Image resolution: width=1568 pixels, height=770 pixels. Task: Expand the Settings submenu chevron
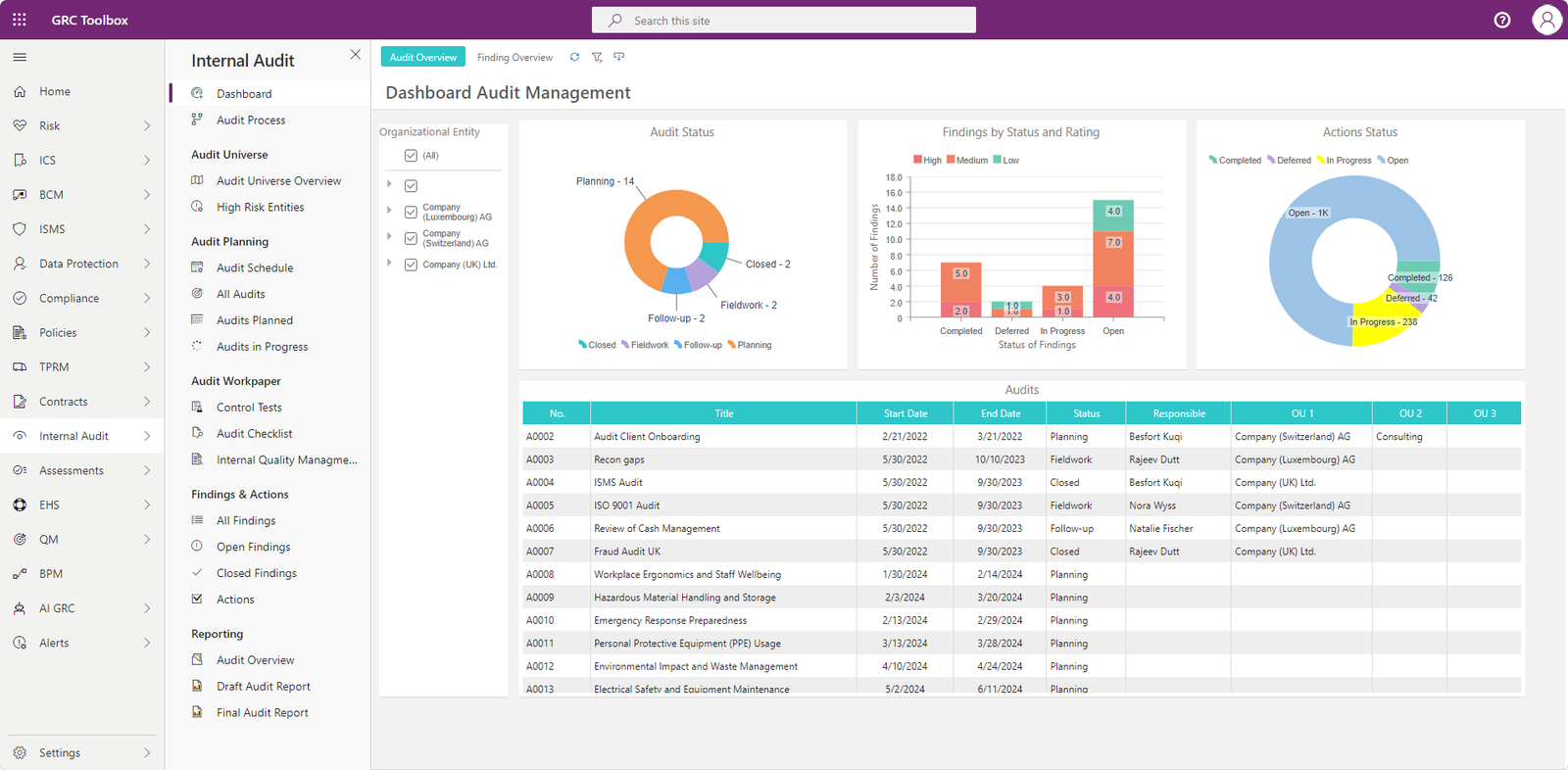click(147, 752)
